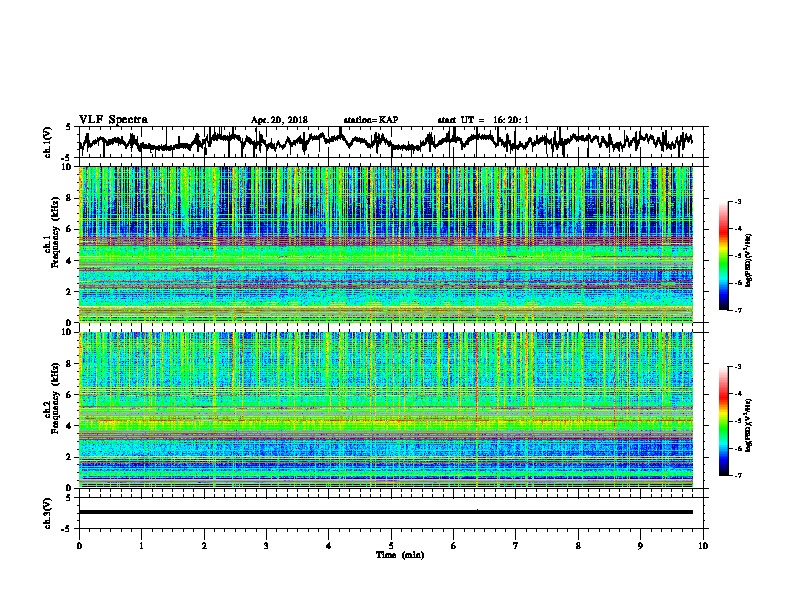The height and width of the screenshot is (612, 792).
Task: Select the "Time (min)" x-axis label
Action: 400,555
